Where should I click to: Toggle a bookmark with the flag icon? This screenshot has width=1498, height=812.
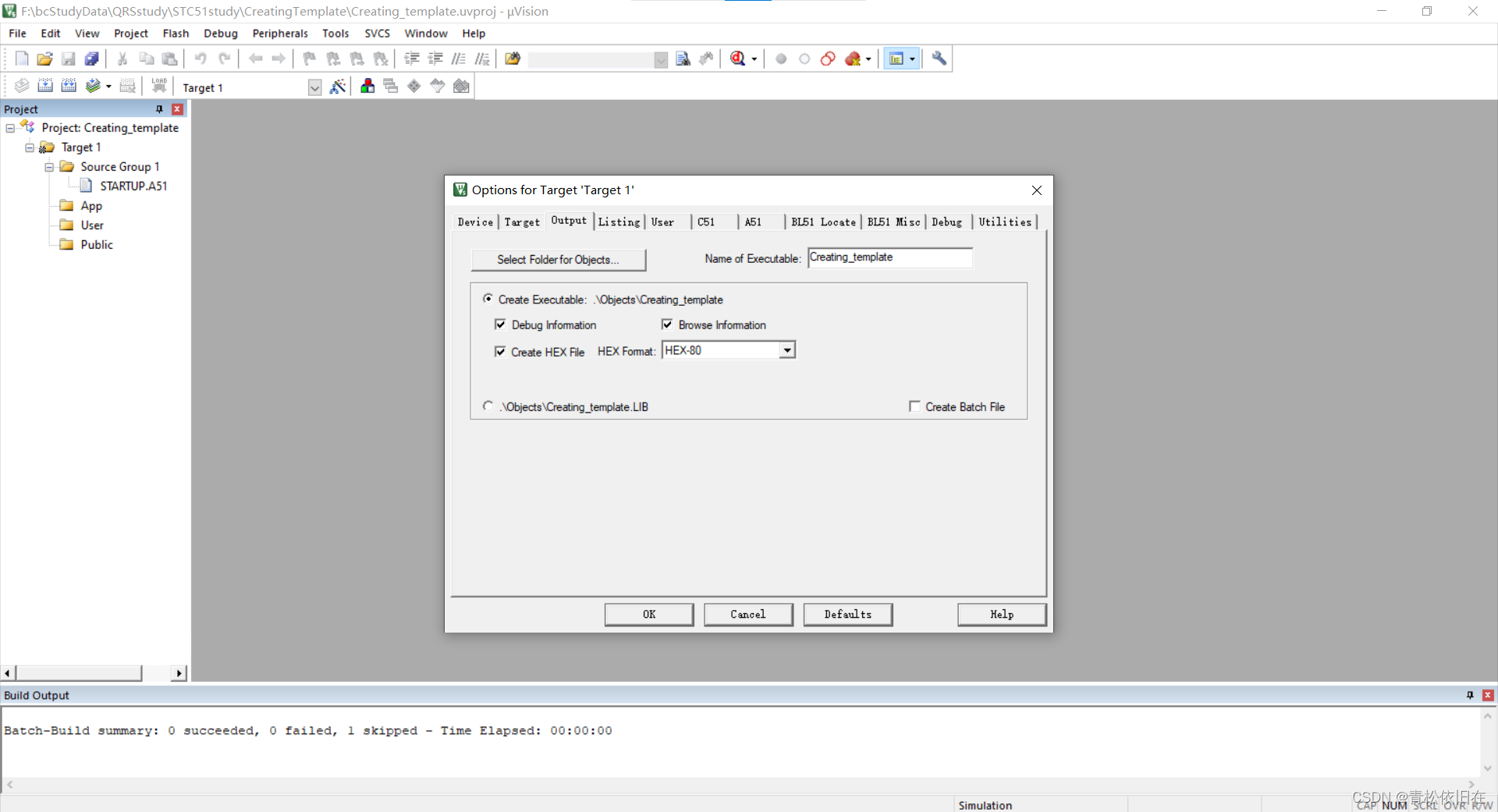pyautogui.click(x=310, y=59)
